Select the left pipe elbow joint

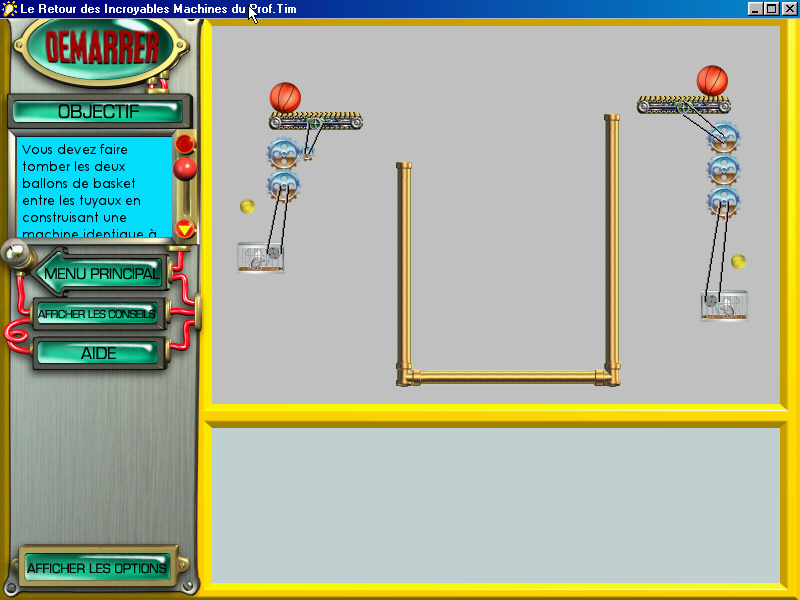pos(407,375)
